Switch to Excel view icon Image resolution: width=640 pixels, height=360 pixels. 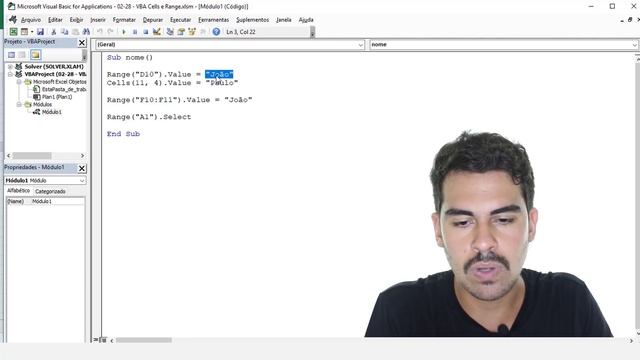(x=13, y=32)
